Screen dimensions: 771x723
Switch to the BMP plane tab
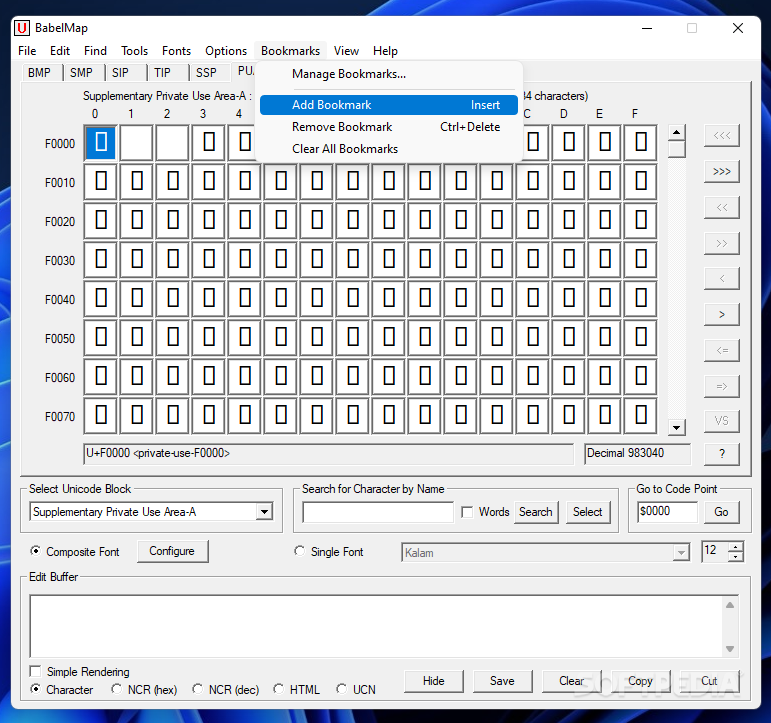pyautogui.click(x=41, y=73)
